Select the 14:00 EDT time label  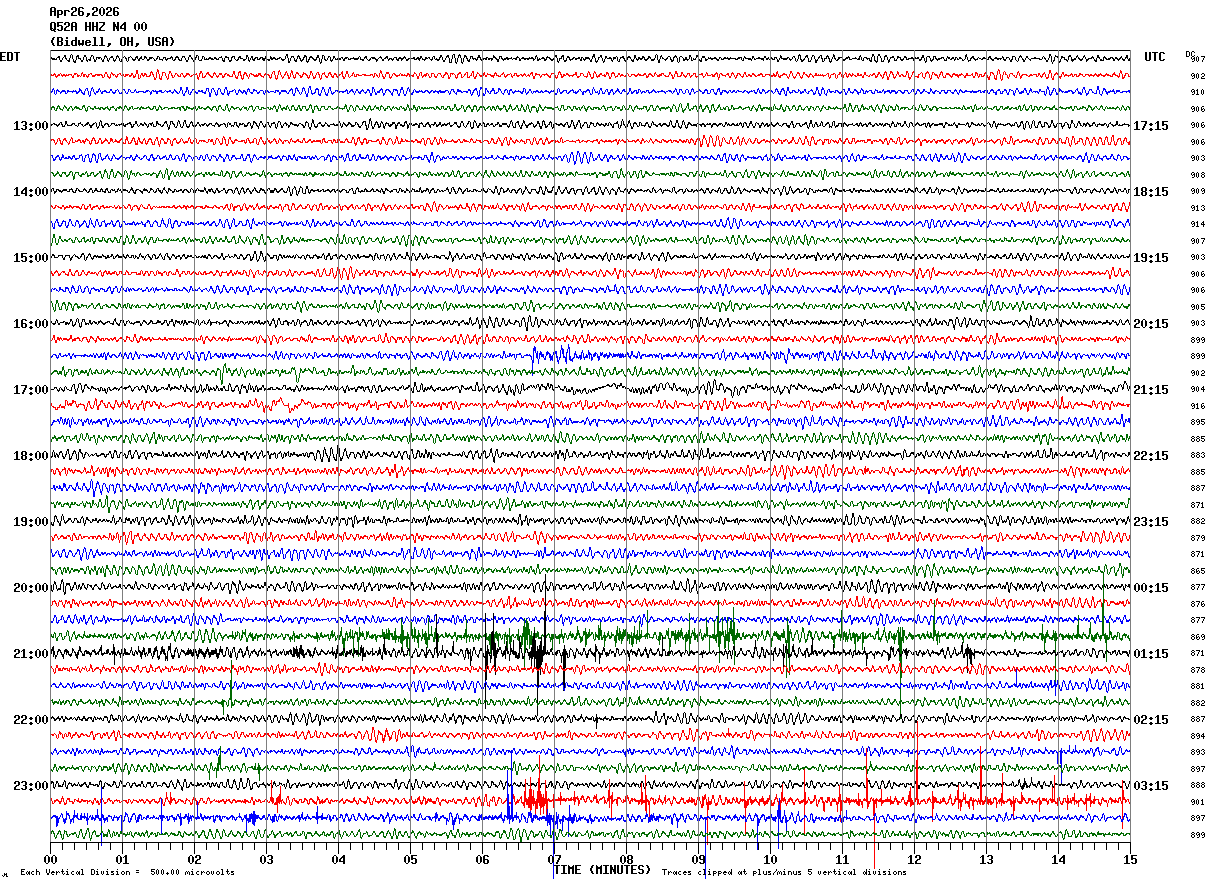click(x=31, y=192)
